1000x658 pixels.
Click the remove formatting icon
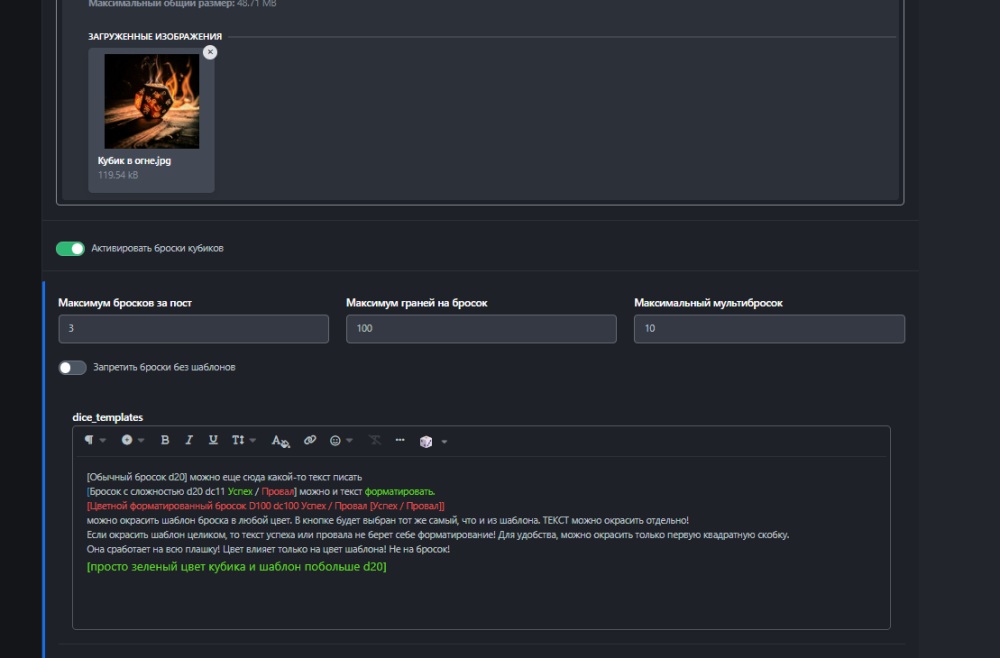(x=375, y=440)
